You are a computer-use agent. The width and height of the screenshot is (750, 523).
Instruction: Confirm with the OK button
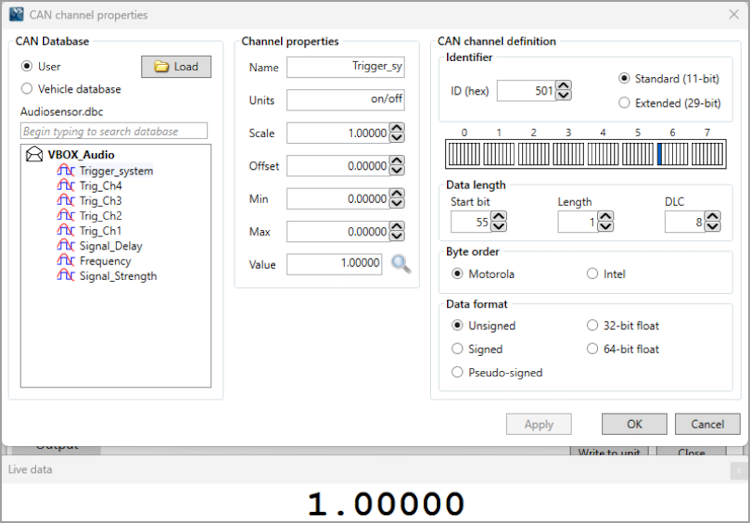tap(634, 424)
